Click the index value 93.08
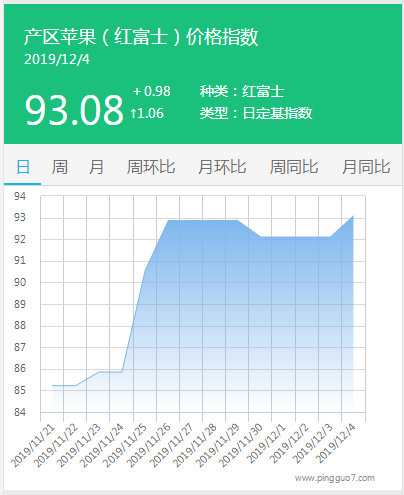404x495 pixels. click(x=74, y=110)
